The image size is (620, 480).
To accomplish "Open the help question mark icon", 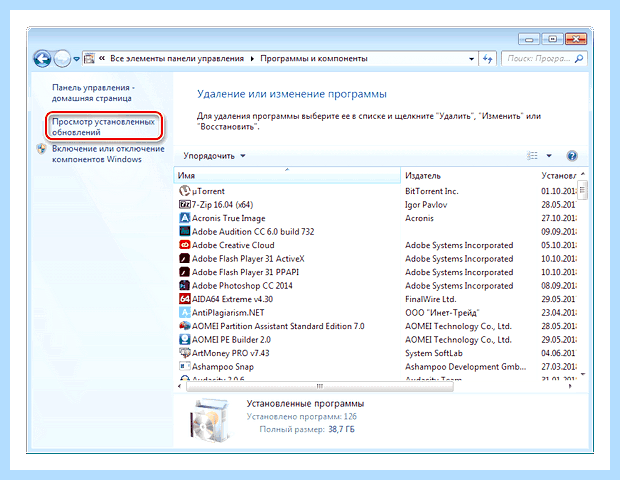I will [x=572, y=156].
